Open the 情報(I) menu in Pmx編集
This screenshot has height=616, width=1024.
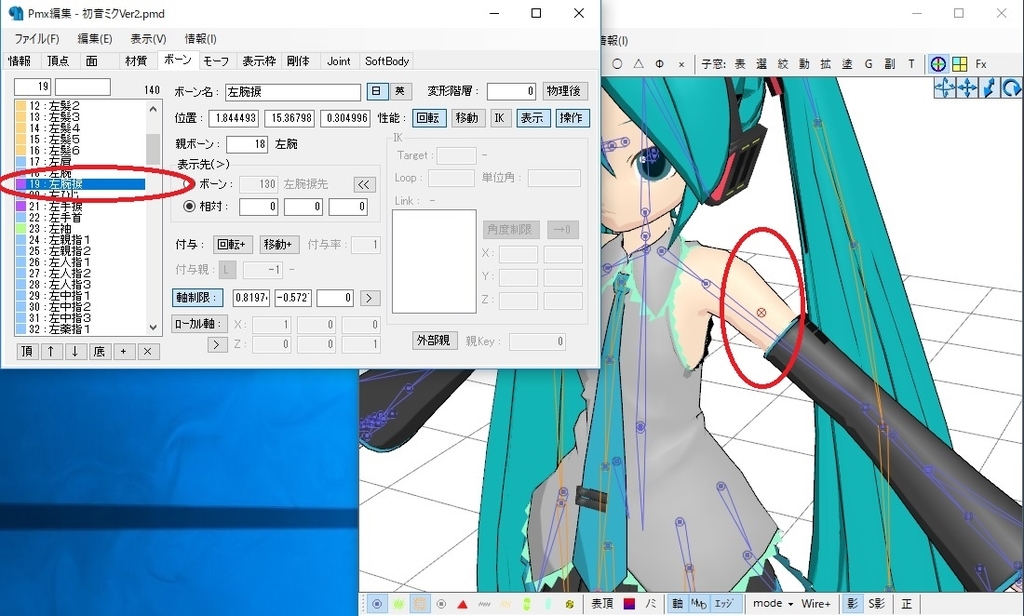point(200,39)
